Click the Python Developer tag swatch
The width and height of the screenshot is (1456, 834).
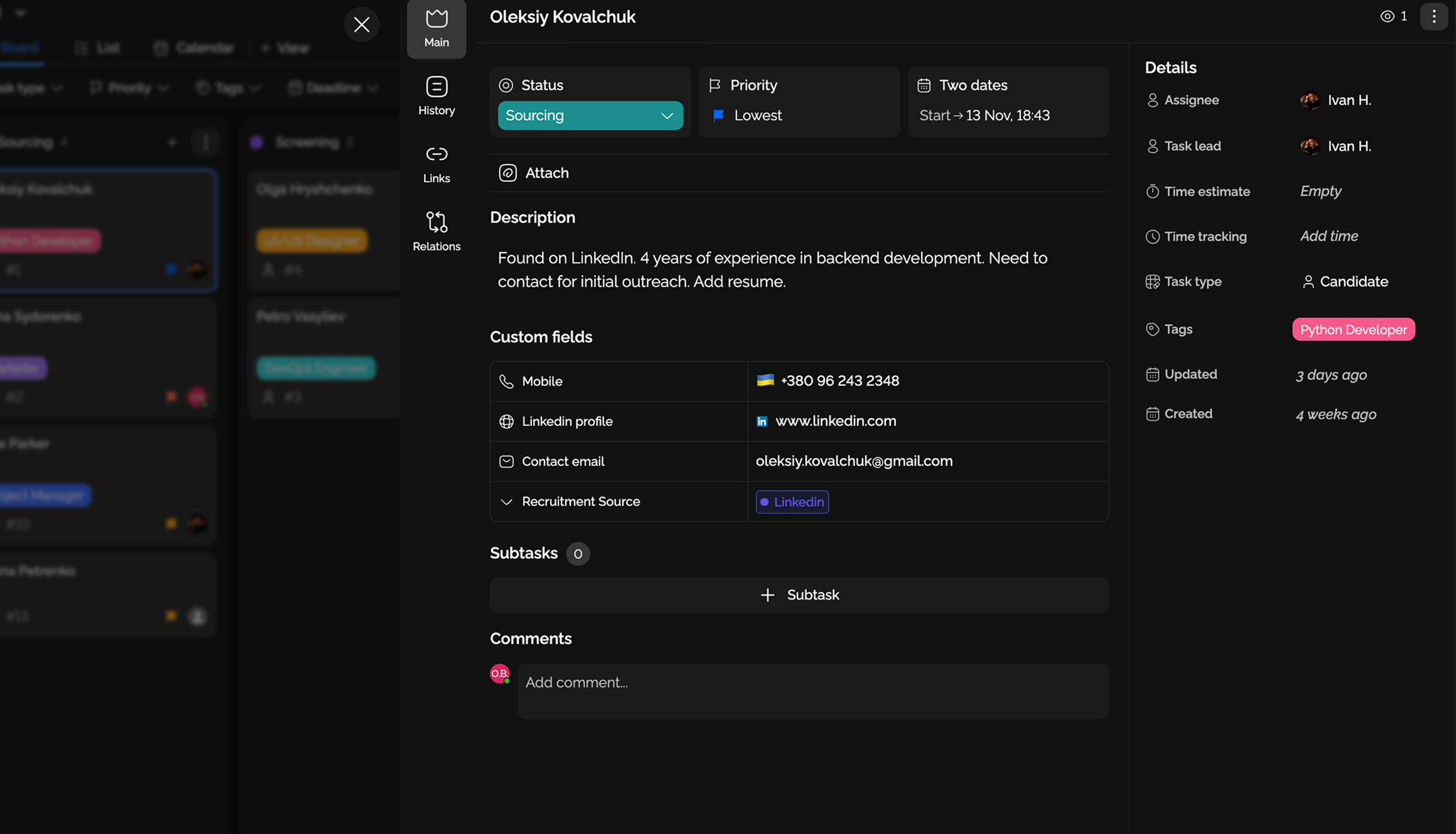coord(1353,329)
